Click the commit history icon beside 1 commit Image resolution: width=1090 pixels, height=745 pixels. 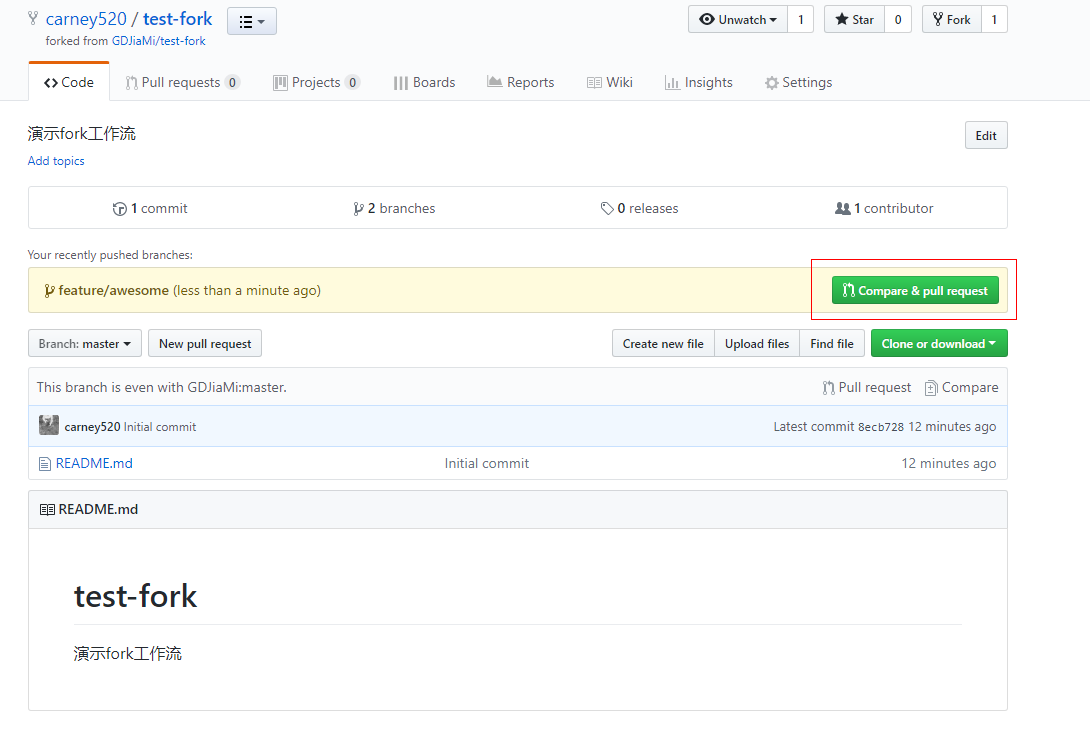coord(120,207)
